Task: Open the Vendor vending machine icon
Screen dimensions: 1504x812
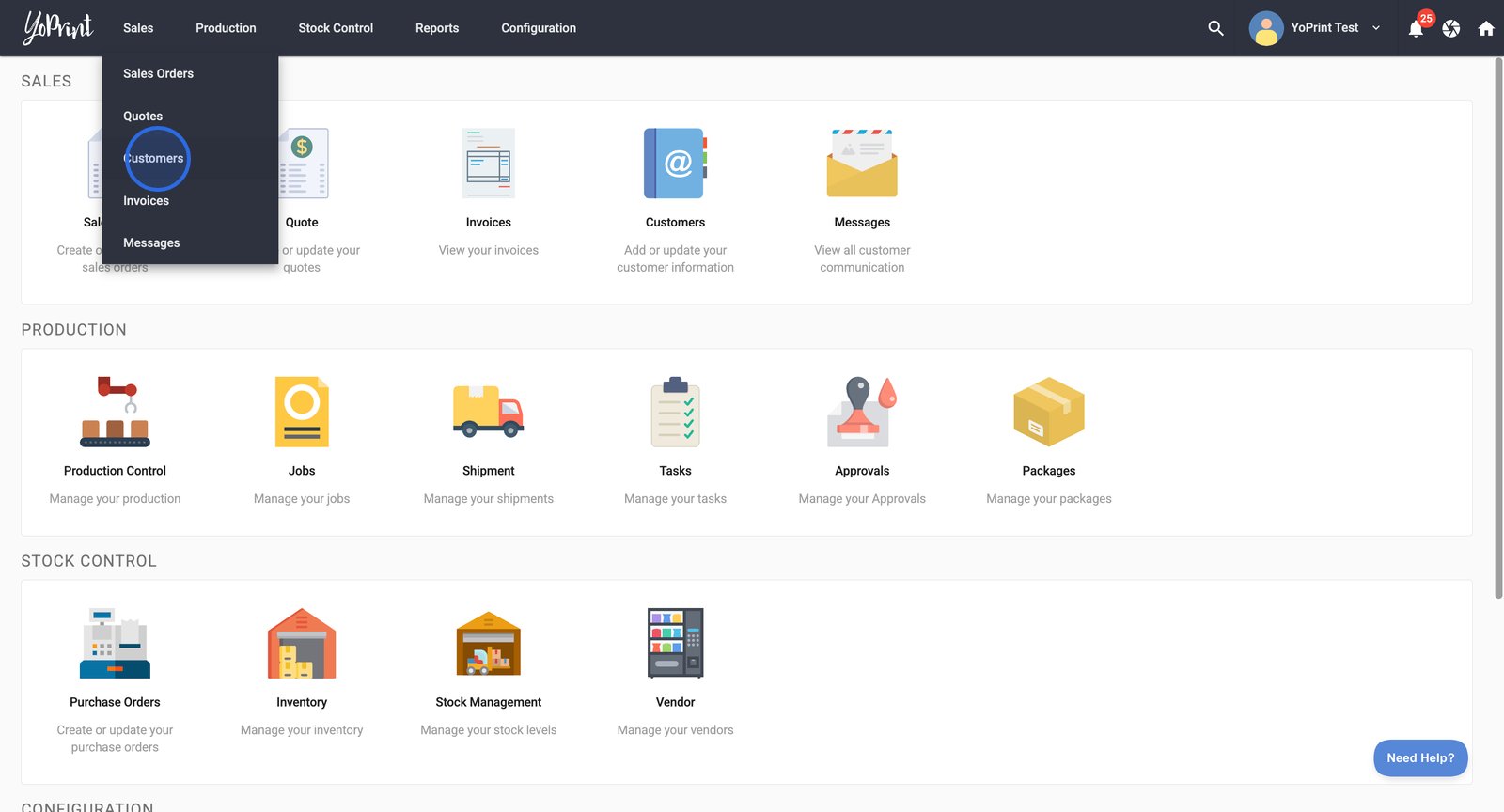Action: coord(675,643)
